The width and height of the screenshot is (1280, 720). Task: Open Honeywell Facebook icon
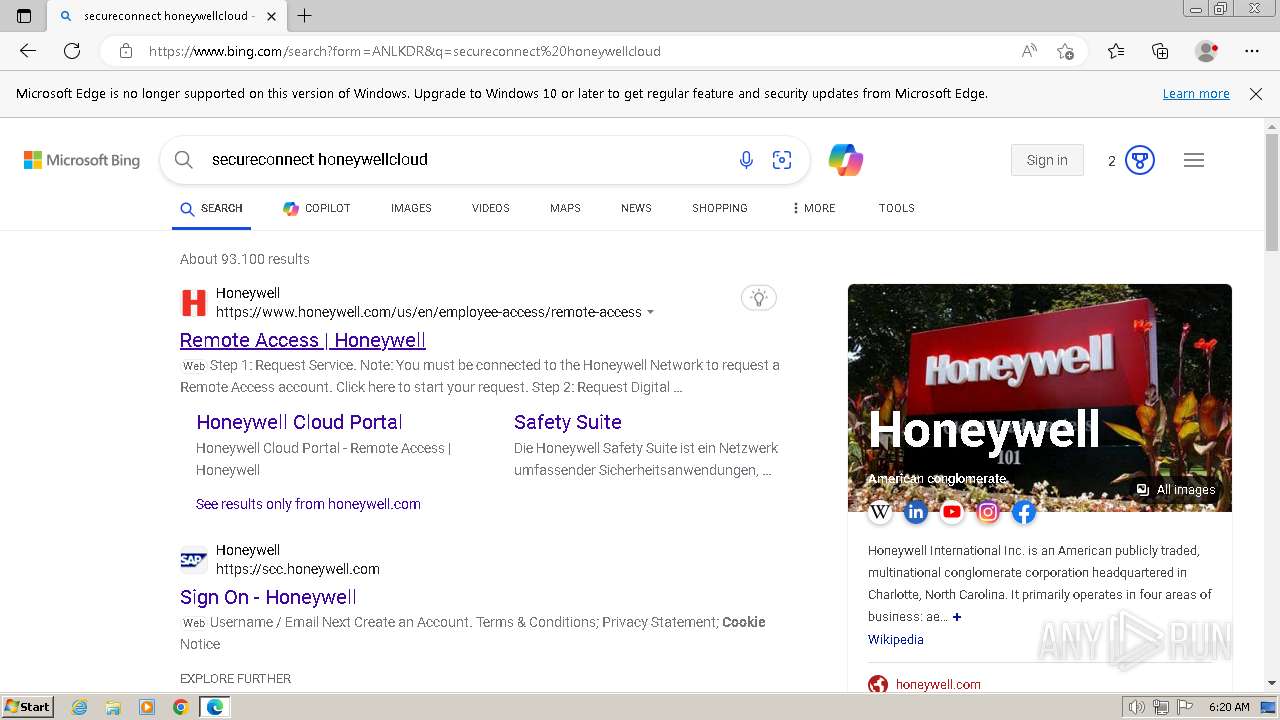pos(1024,512)
